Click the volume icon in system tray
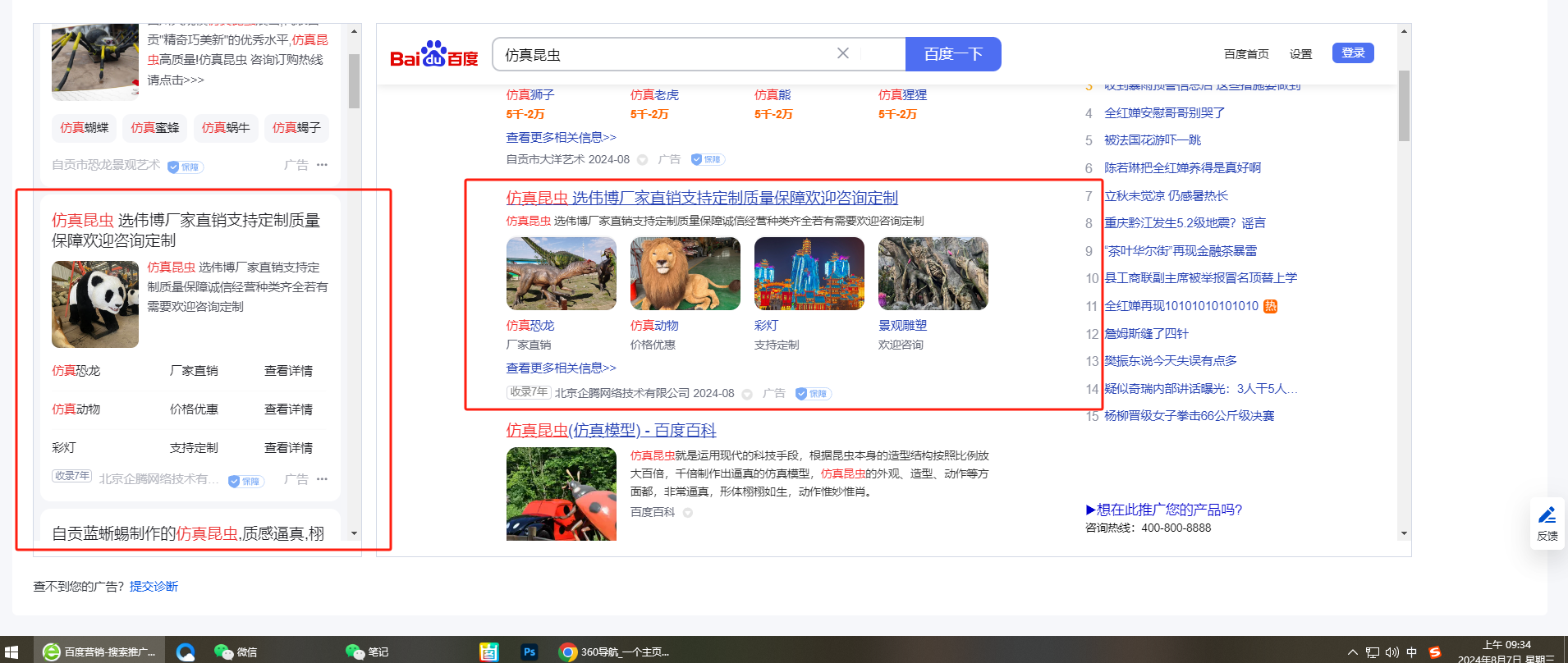The height and width of the screenshot is (663, 1568). click(x=1391, y=652)
